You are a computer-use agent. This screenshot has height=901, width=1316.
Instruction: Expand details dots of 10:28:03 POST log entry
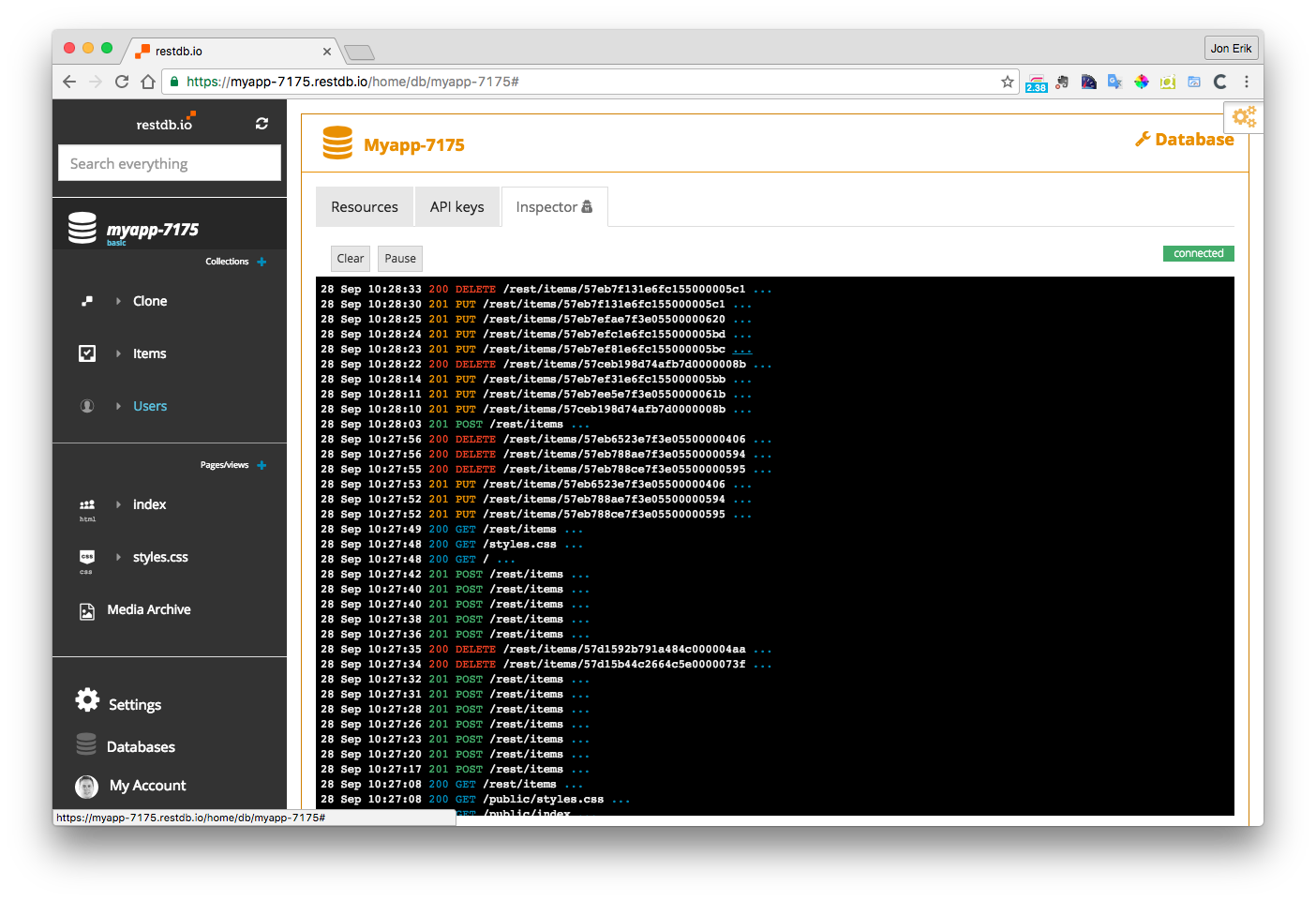point(580,425)
